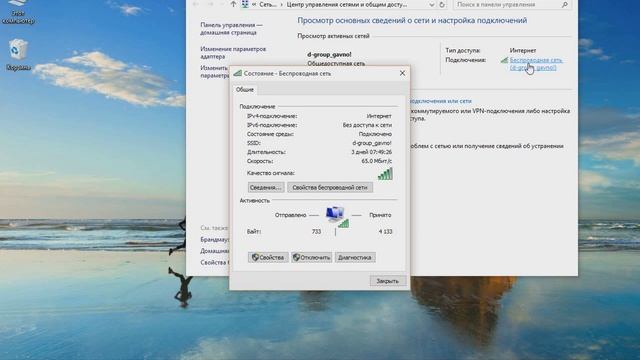Open the Этот компьютер desktop icon
The width and height of the screenshot is (640, 360).
(18, 12)
